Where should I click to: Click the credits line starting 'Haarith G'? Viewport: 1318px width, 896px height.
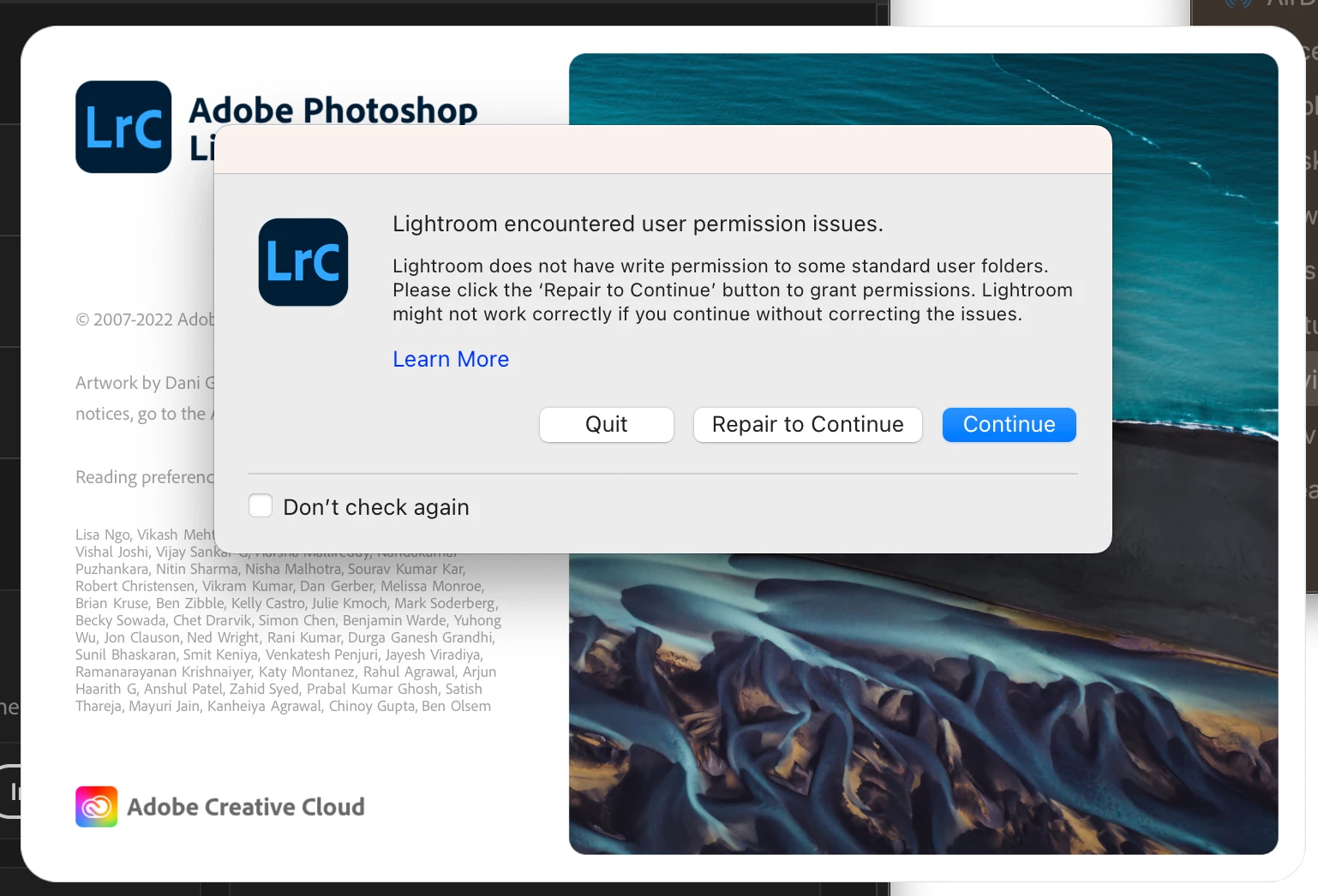pyautogui.click(x=279, y=689)
